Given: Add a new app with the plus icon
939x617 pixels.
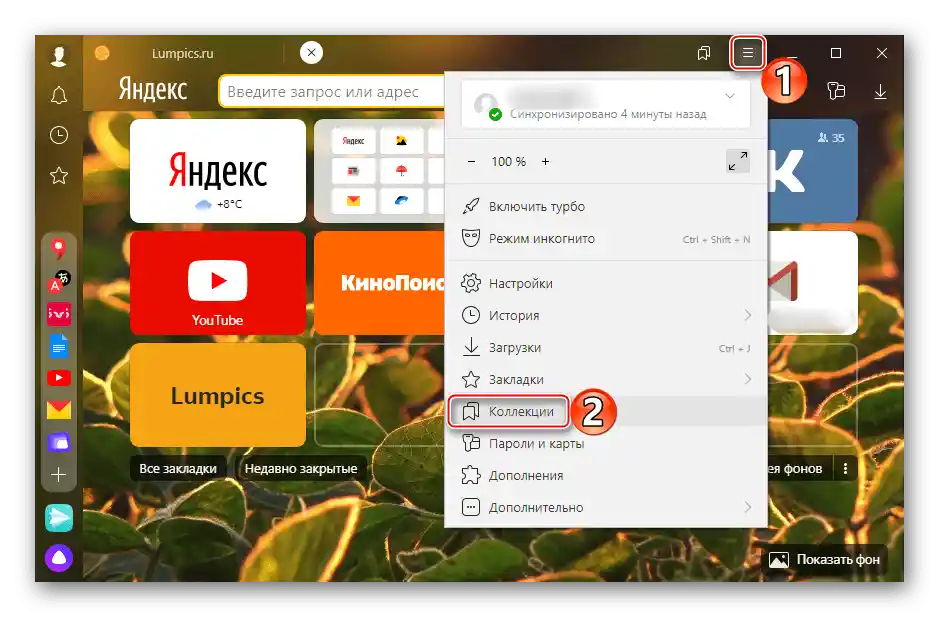Looking at the screenshot, I should (x=59, y=475).
